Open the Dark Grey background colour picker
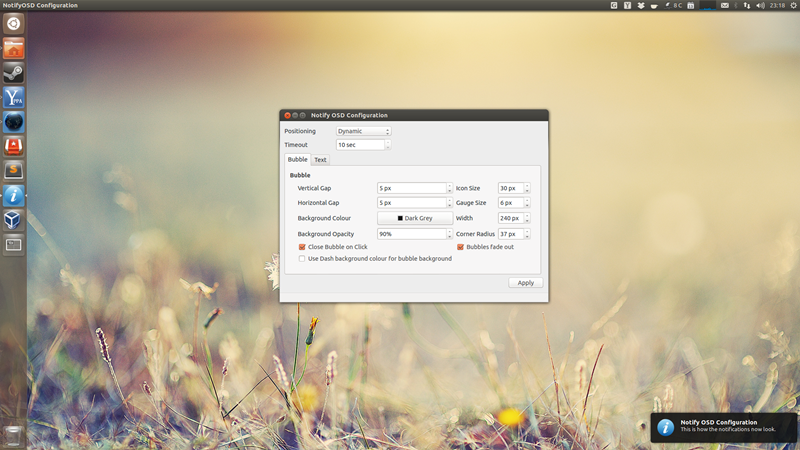Image resolution: width=800 pixels, height=450 pixels. coord(415,218)
